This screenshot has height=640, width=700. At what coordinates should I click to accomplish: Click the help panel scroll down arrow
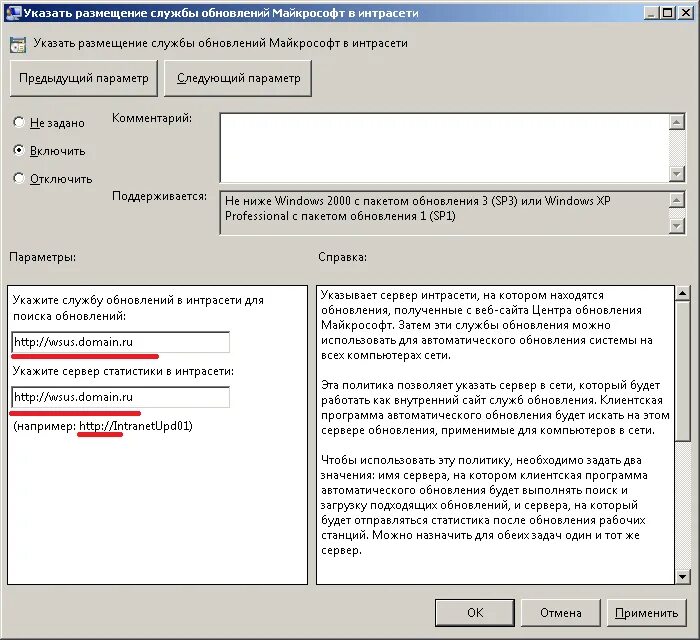coord(682,577)
